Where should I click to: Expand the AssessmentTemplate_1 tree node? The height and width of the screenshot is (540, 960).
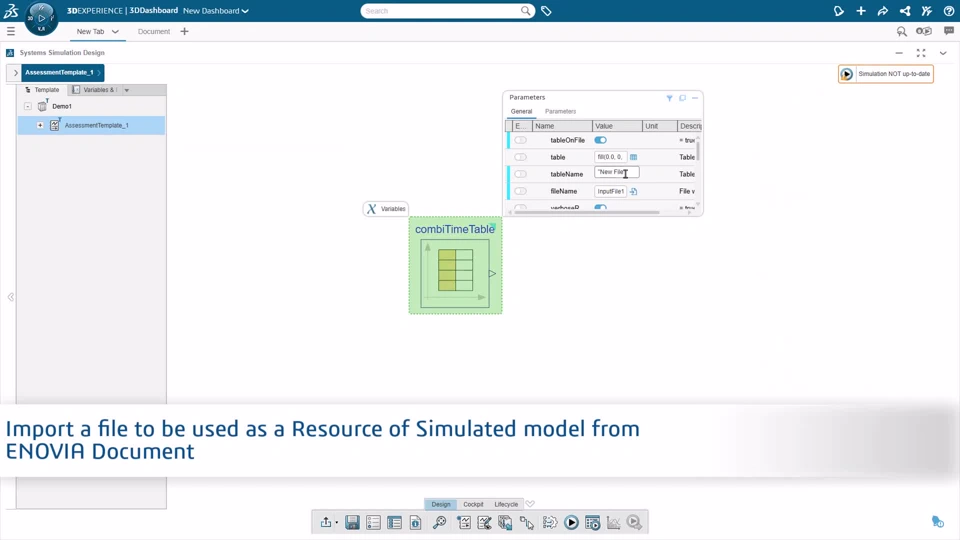pos(40,126)
